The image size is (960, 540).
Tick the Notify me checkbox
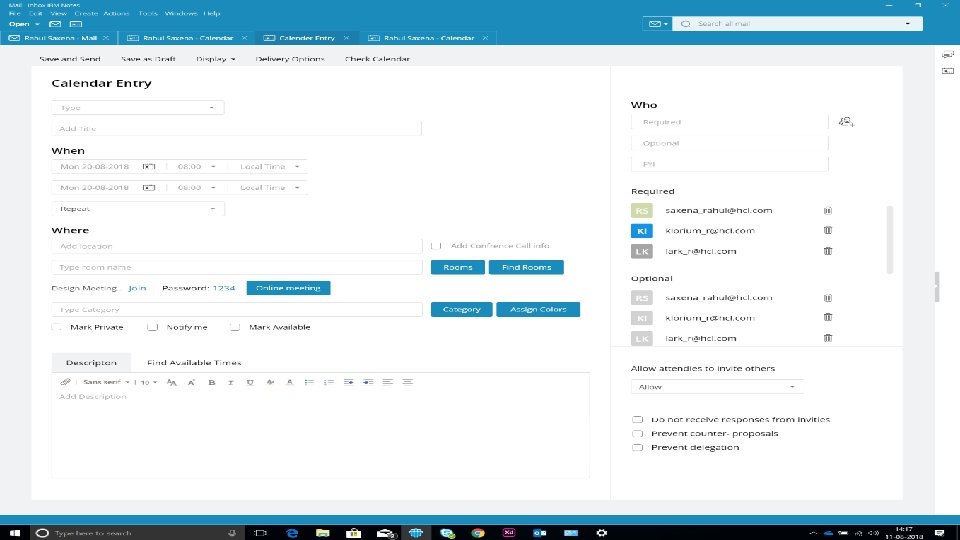152,327
